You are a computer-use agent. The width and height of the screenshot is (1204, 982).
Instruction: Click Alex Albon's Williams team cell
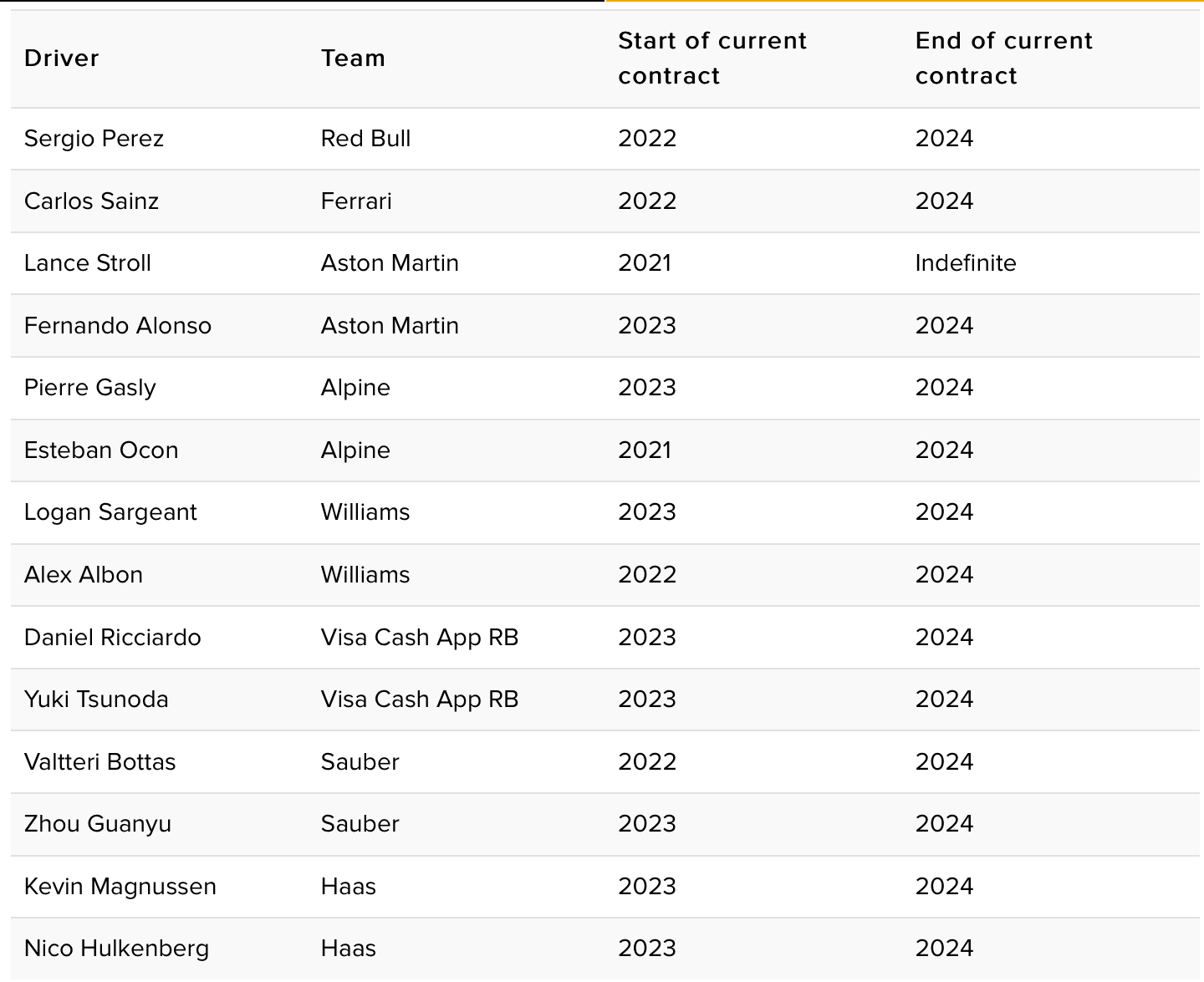coord(365,574)
